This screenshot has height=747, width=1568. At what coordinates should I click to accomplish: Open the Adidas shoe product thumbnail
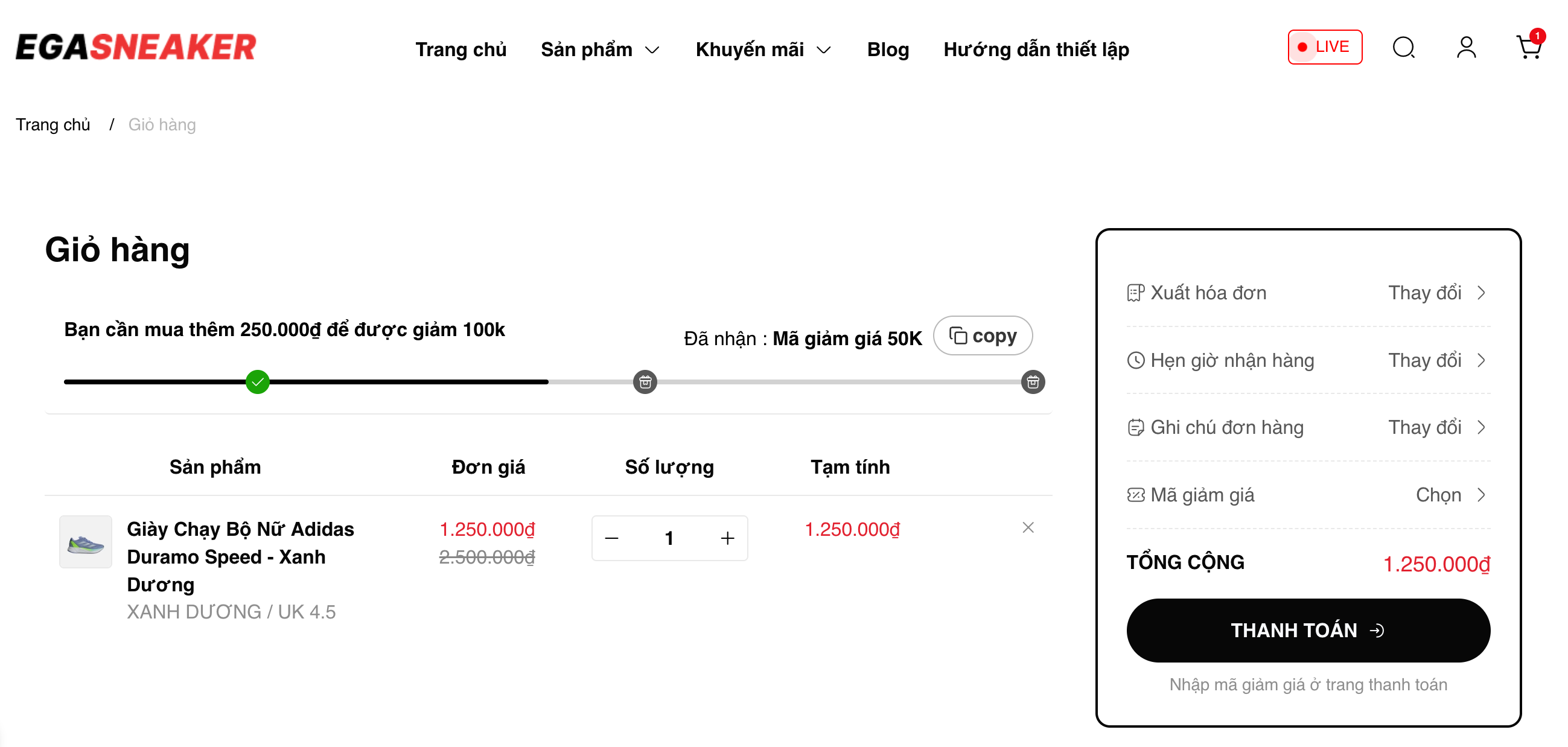coord(86,542)
